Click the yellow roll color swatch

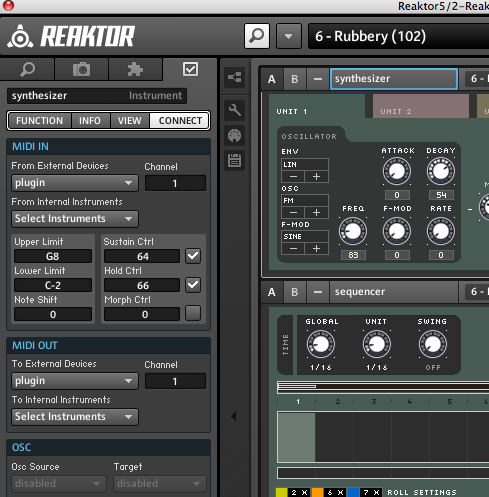coord(282,492)
